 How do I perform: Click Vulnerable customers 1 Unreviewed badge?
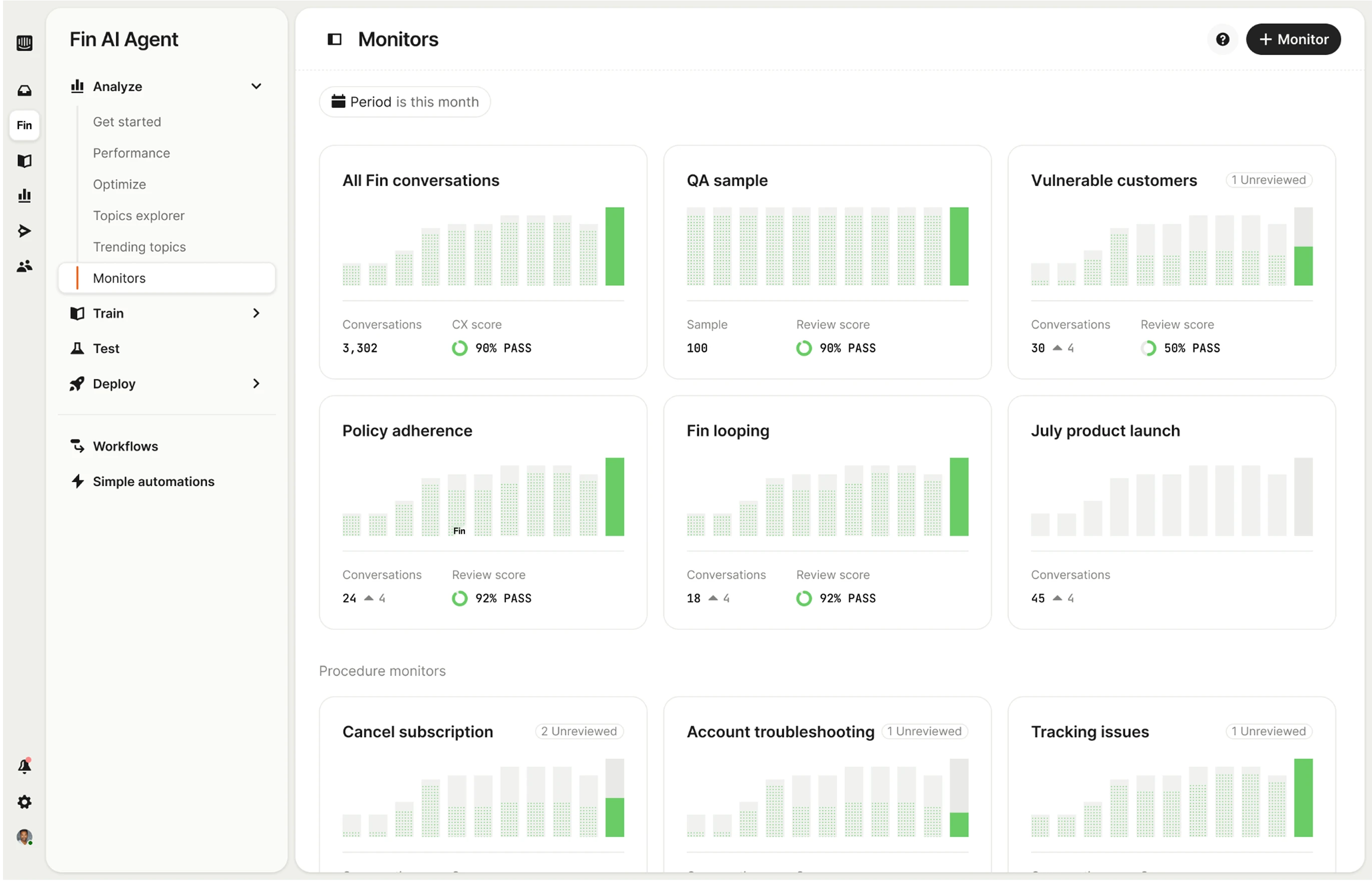coord(1268,180)
